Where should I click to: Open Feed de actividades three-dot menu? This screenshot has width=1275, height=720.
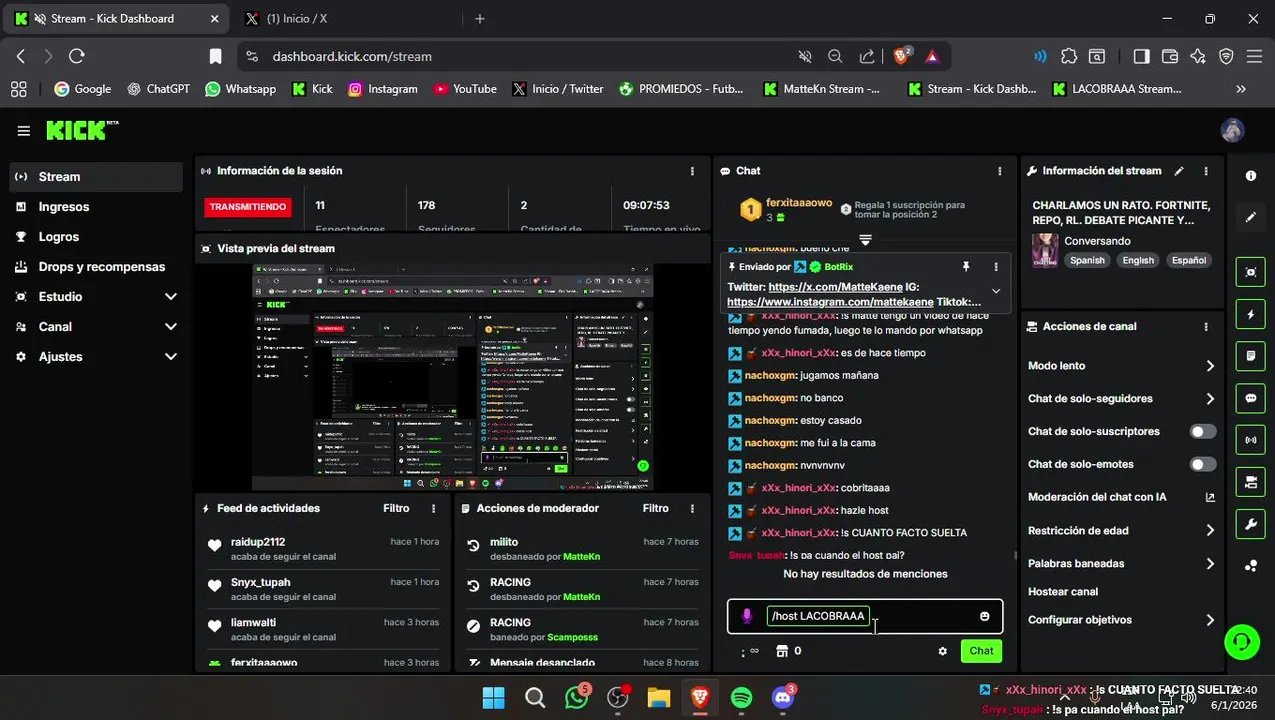click(x=434, y=509)
